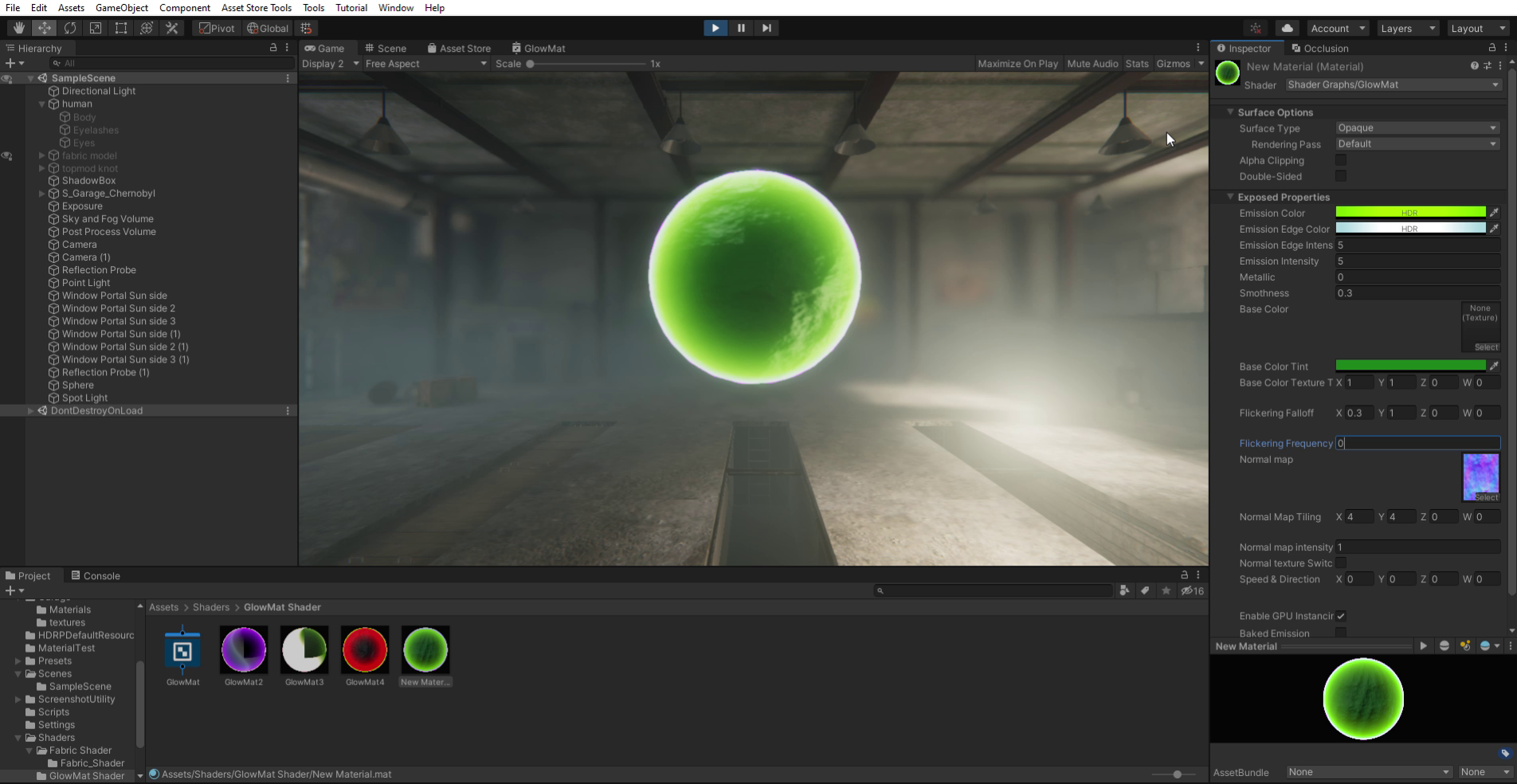Viewport: 1517px width, 784px height.
Task: Select the Move tool
Action: point(44,28)
